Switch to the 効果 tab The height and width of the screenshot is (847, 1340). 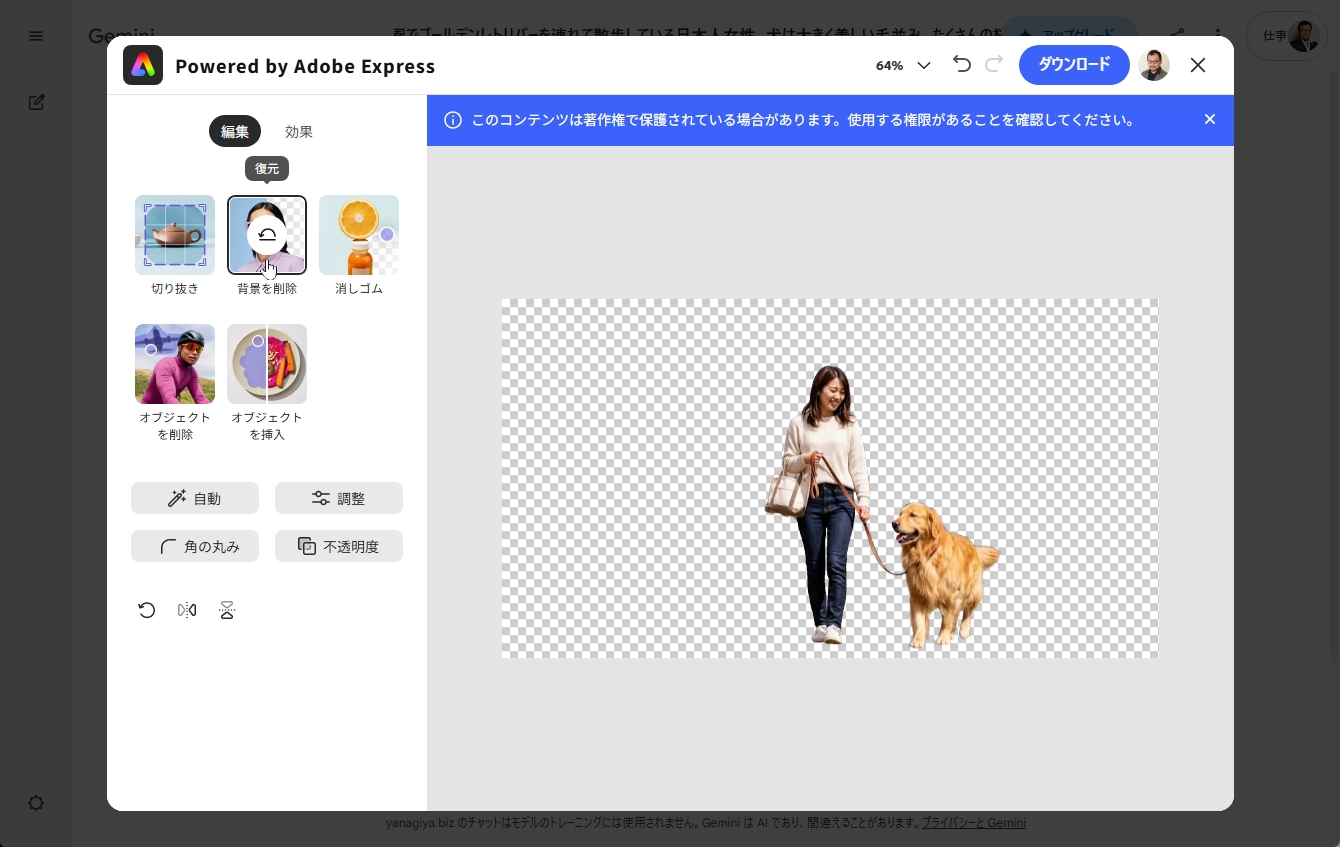click(x=299, y=131)
